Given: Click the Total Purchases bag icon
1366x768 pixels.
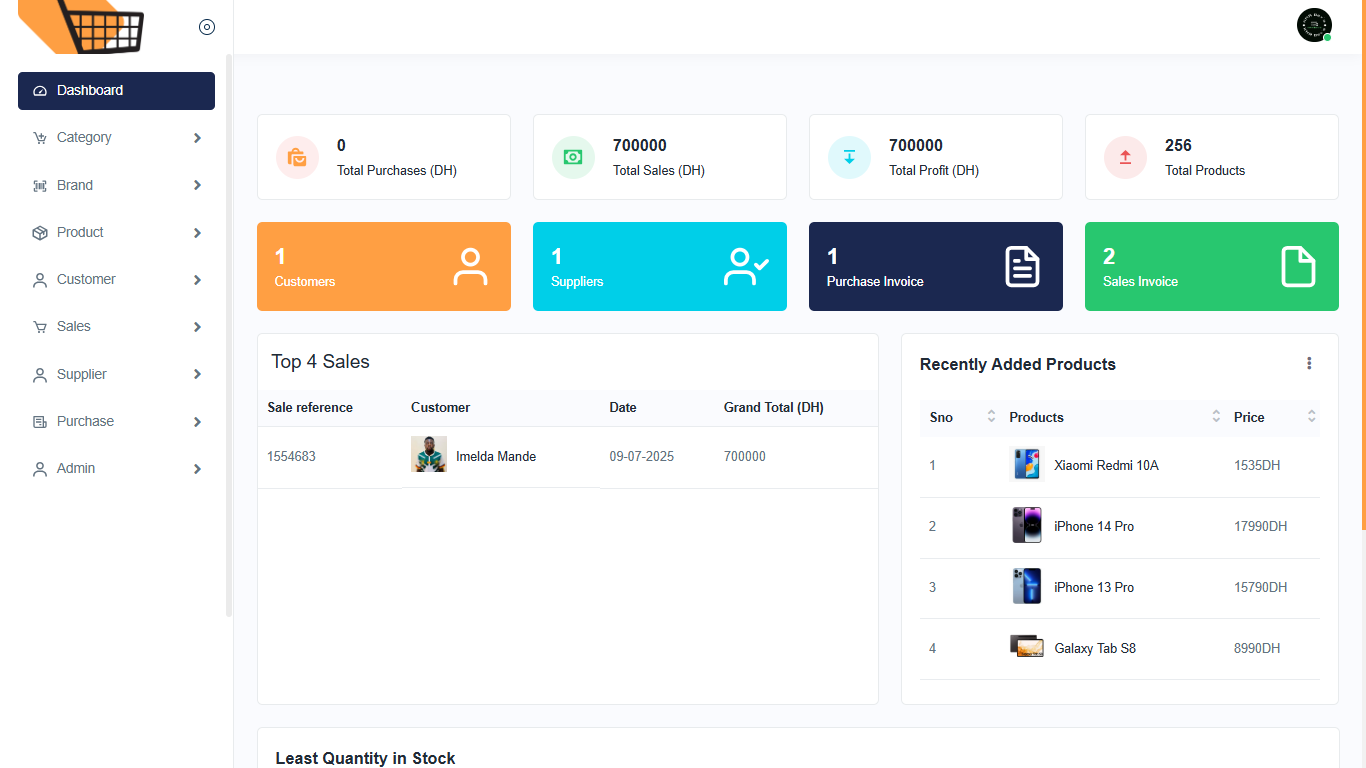Looking at the screenshot, I should (x=298, y=157).
